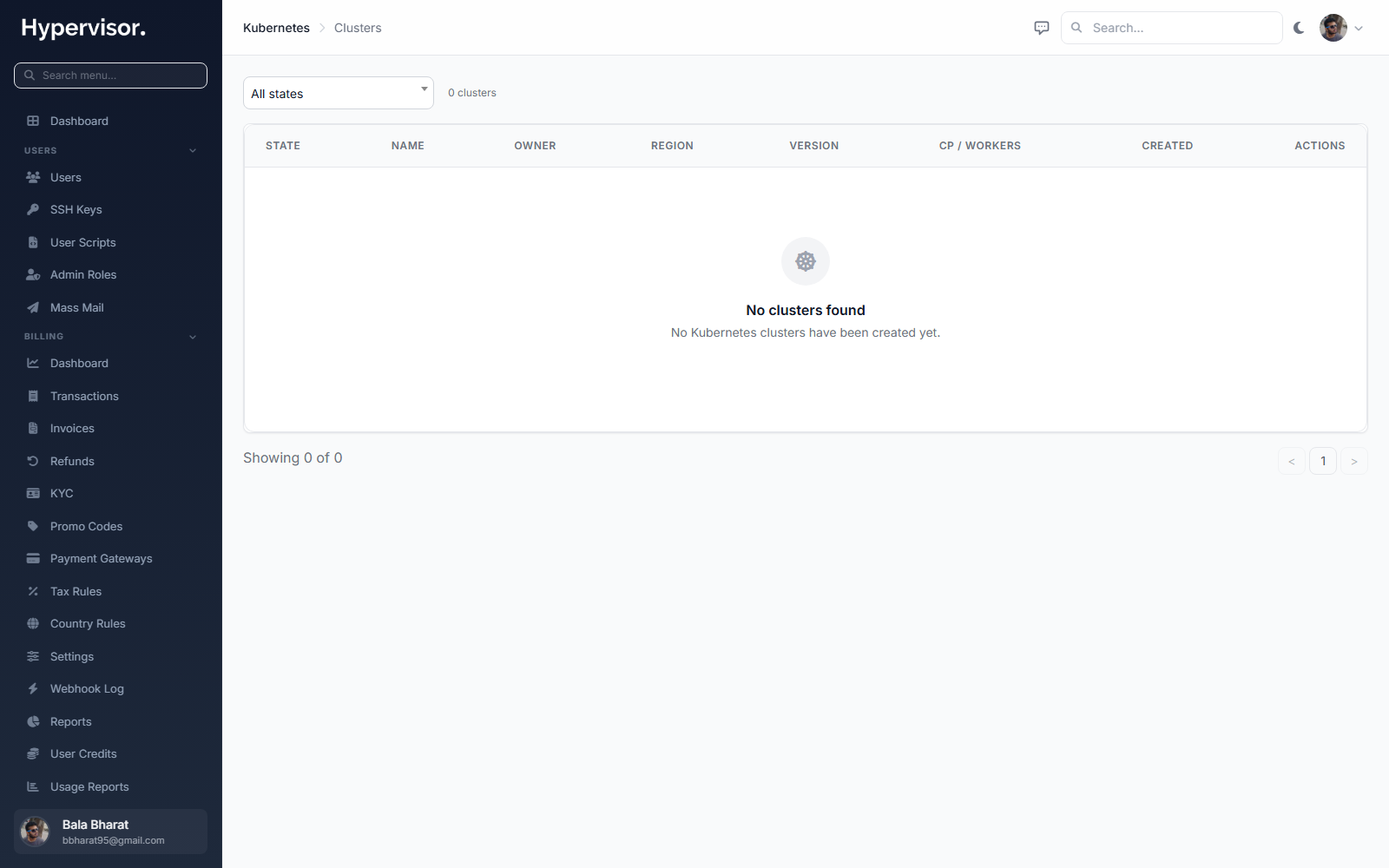Screen dimensions: 1389x868
Task: Go to next page arrow
Action: 1354,461
